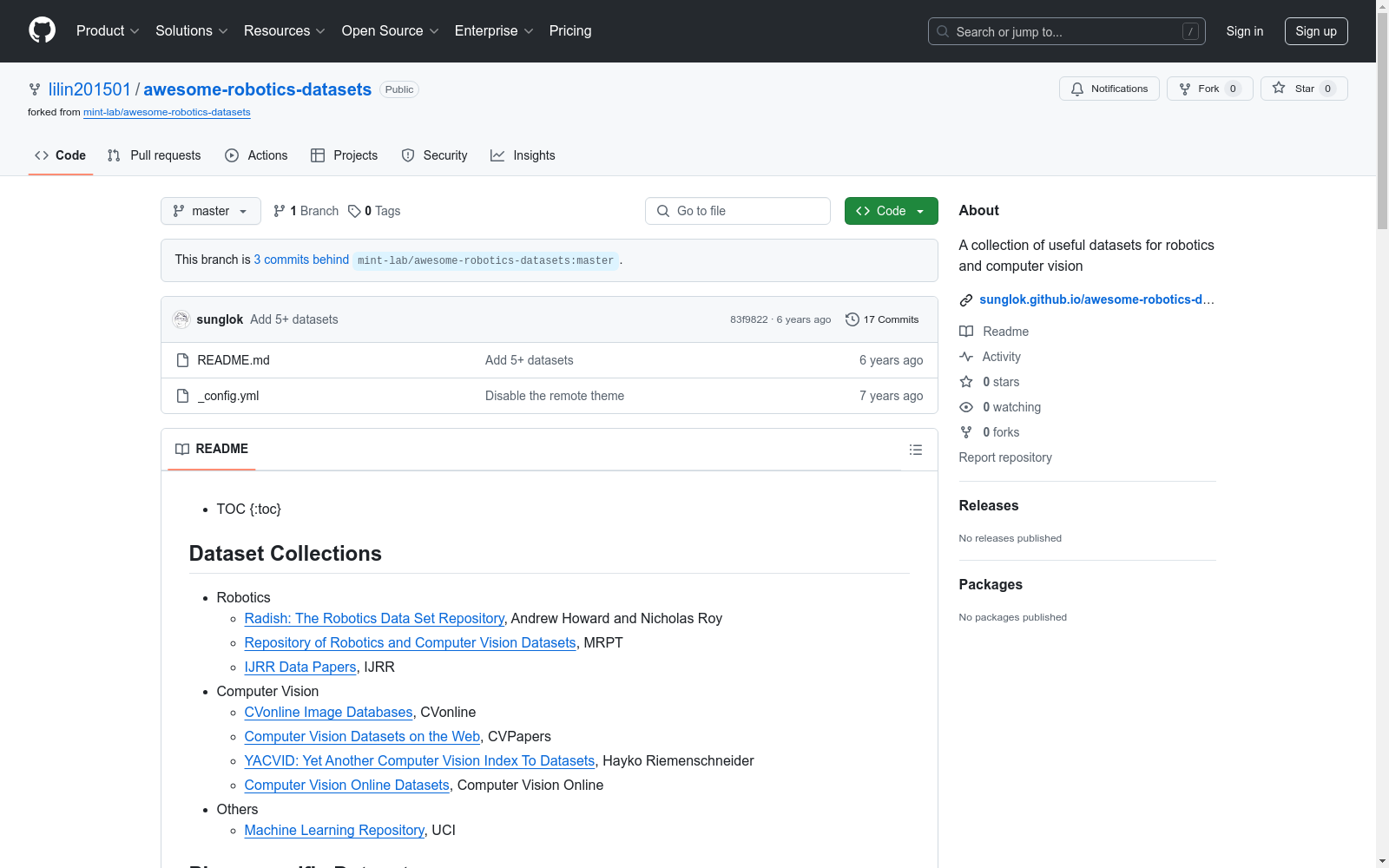Open CVonline Image Databases link
Viewport: 1389px width, 868px height.
click(x=328, y=712)
